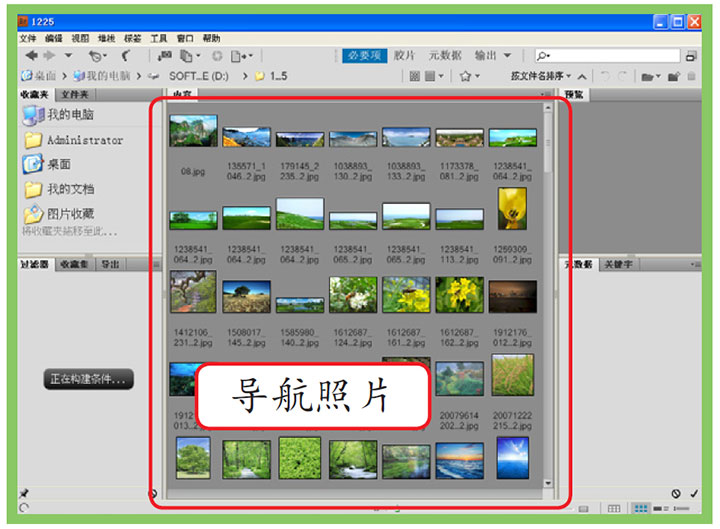Click the get photos from camera icon

166,56
